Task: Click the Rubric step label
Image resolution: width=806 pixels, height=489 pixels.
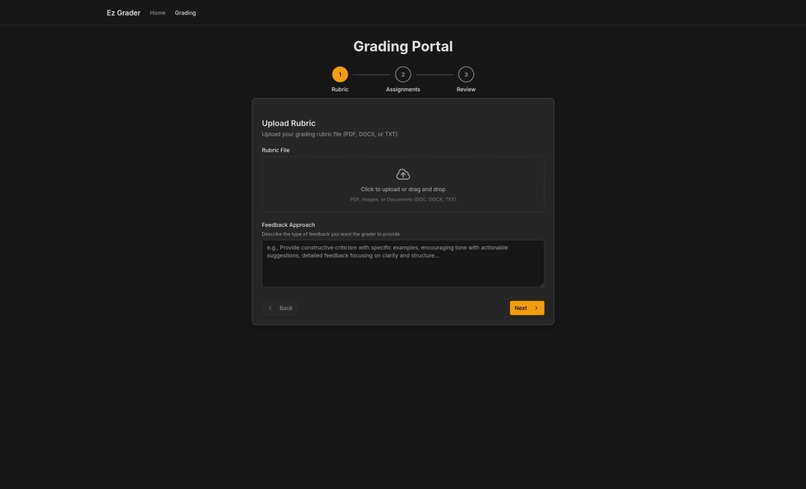Action: tap(340, 89)
